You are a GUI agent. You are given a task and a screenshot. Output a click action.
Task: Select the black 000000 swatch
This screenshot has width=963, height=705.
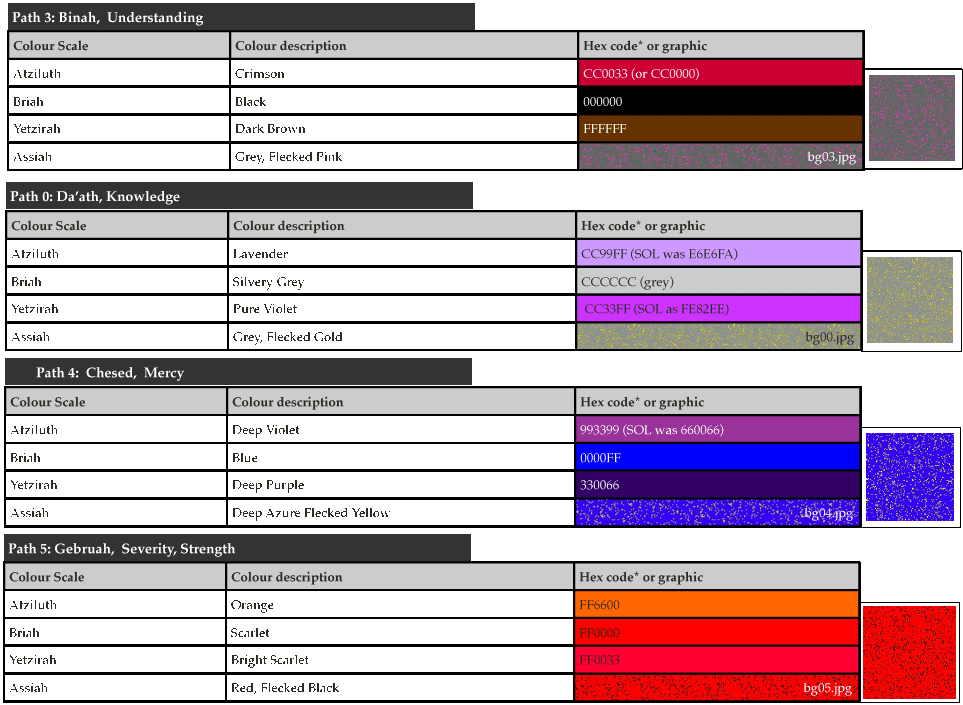tap(720, 101)
